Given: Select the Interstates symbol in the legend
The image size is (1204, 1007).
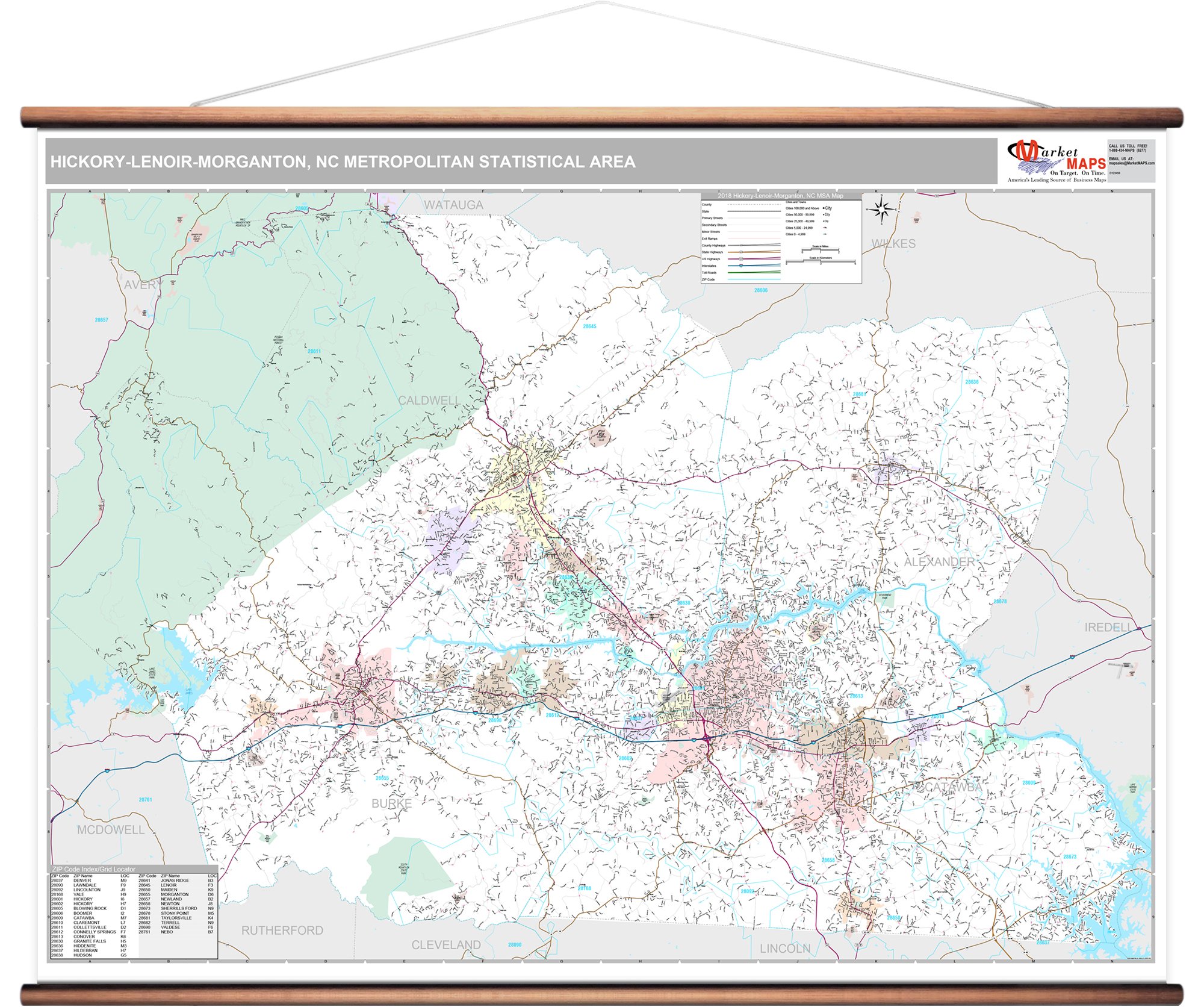Looking at the screenshot, I should click(x=741, y=266).
